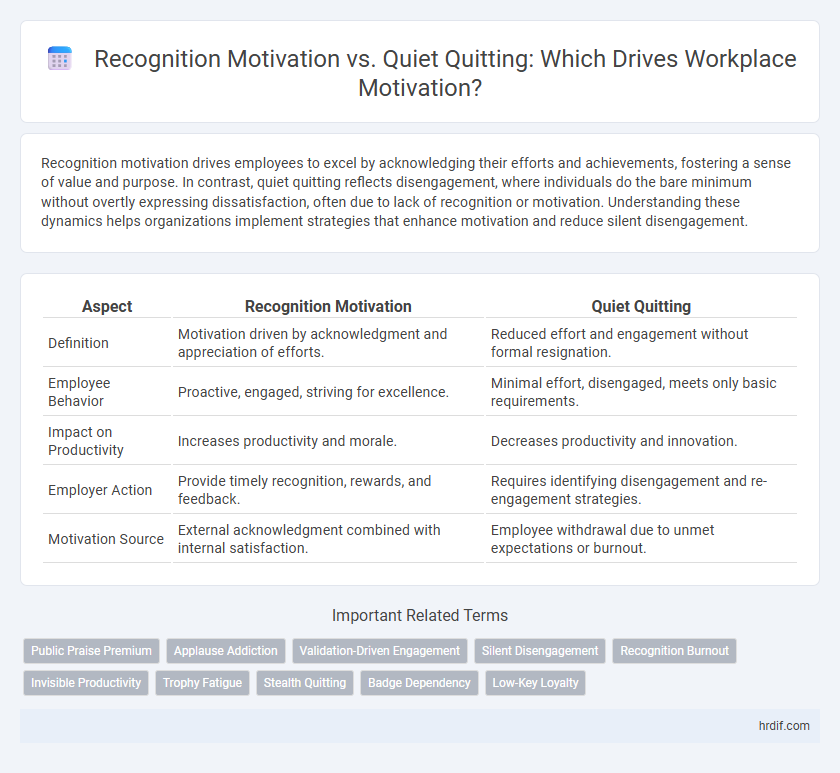840x773 pixels.
Task: Select cell 'Requires identifying disengagement and re-engagement strategies'
Action: [641, 490]
